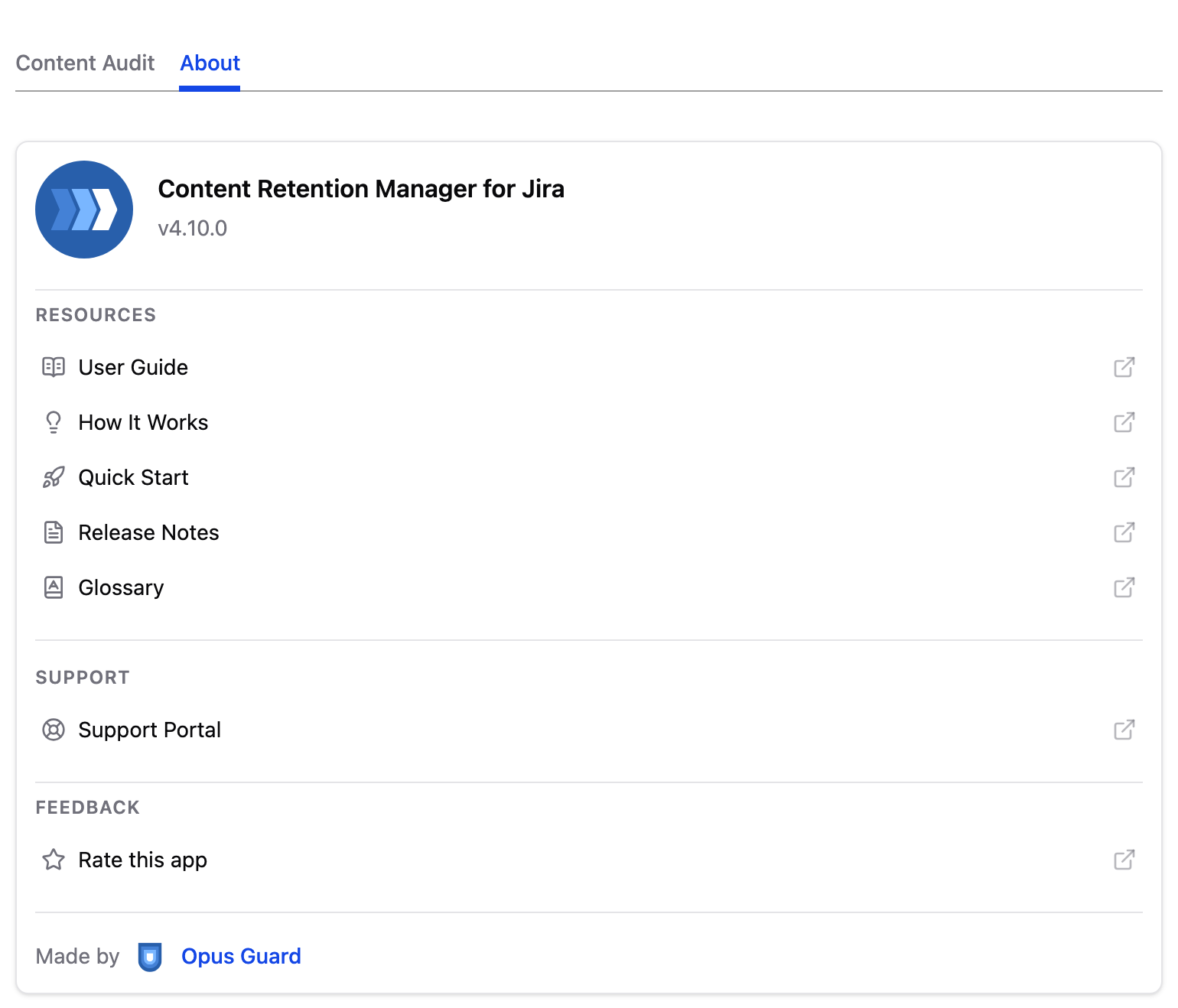The height and width of the screenshot is (1008, 1178).
Task: Click the Support Portal lifebuoy icon
Action: [x=54, y=730]
